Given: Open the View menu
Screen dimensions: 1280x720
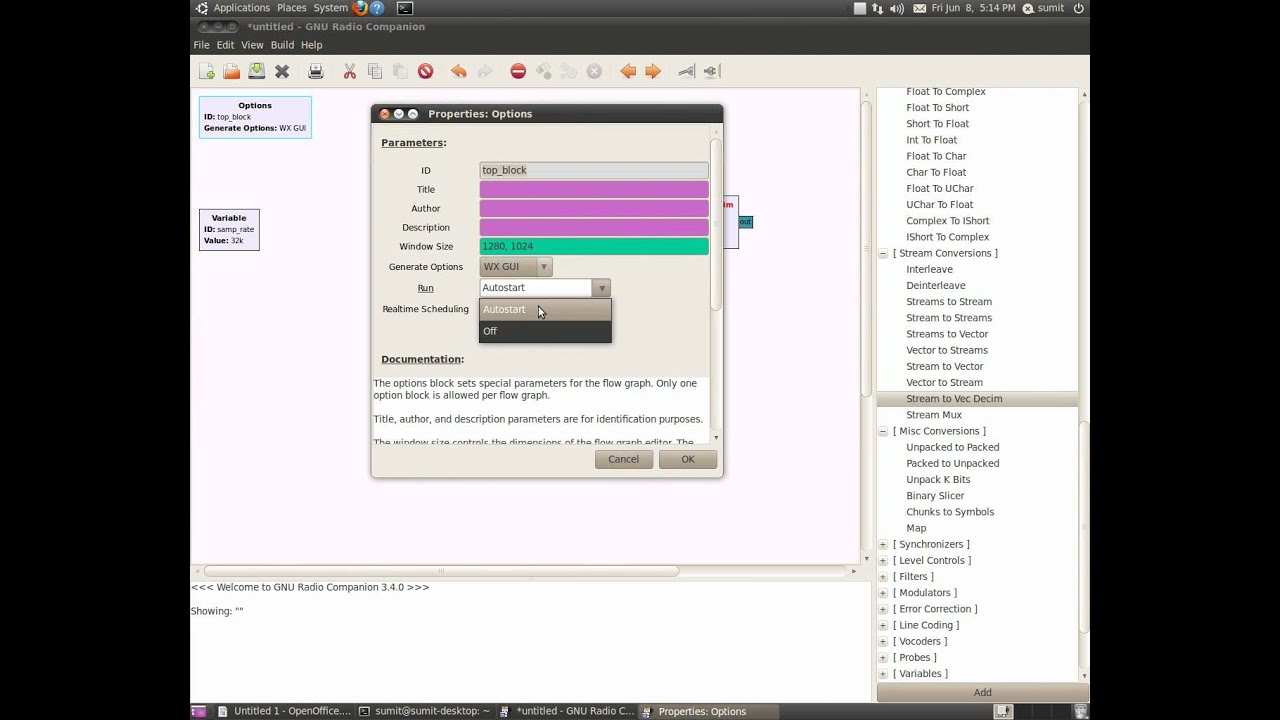Looking at the screenshot, I should 252,45.
